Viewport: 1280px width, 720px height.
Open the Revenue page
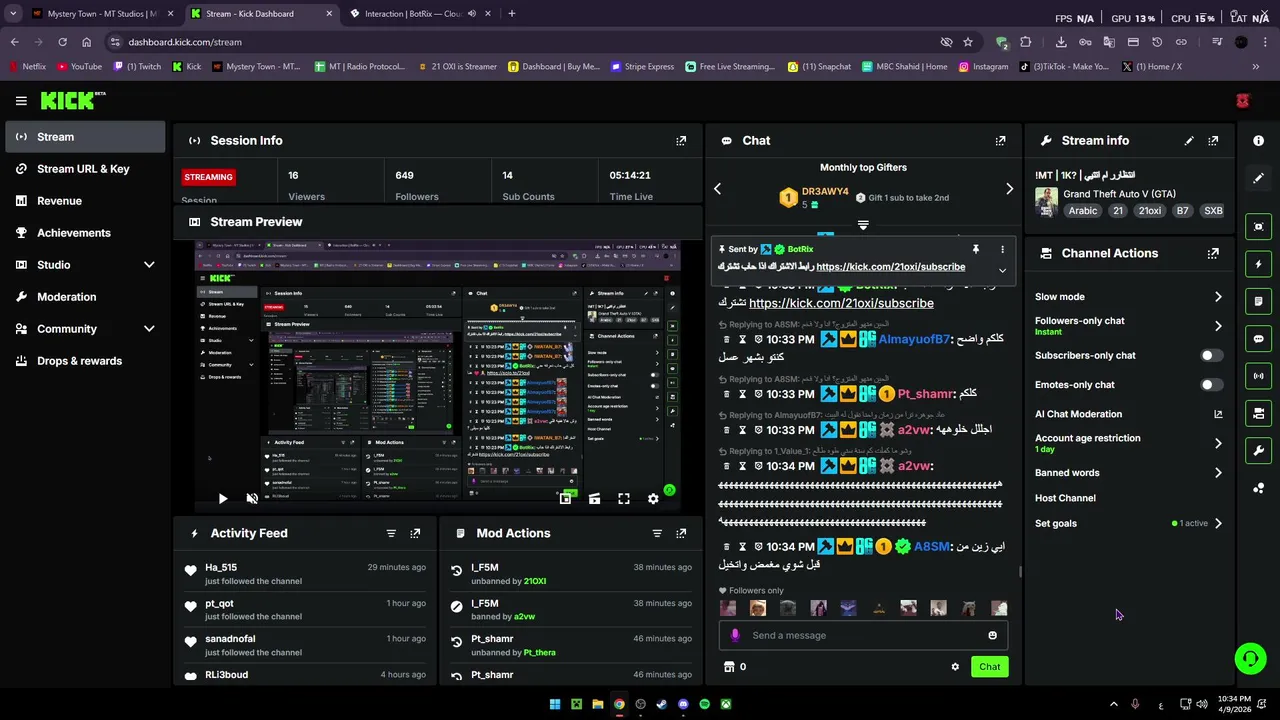coord(86,201)
